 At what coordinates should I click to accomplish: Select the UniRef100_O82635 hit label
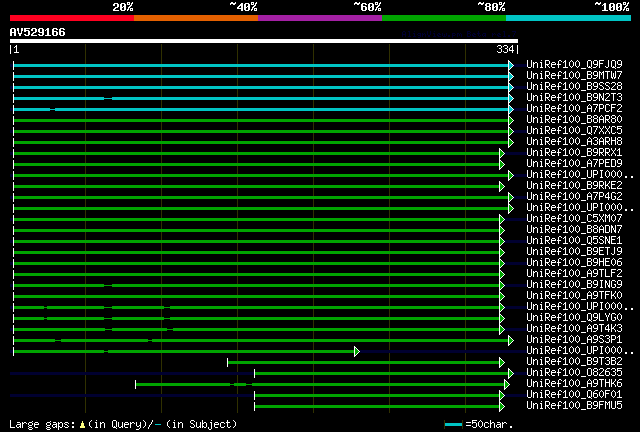point(574,373)
